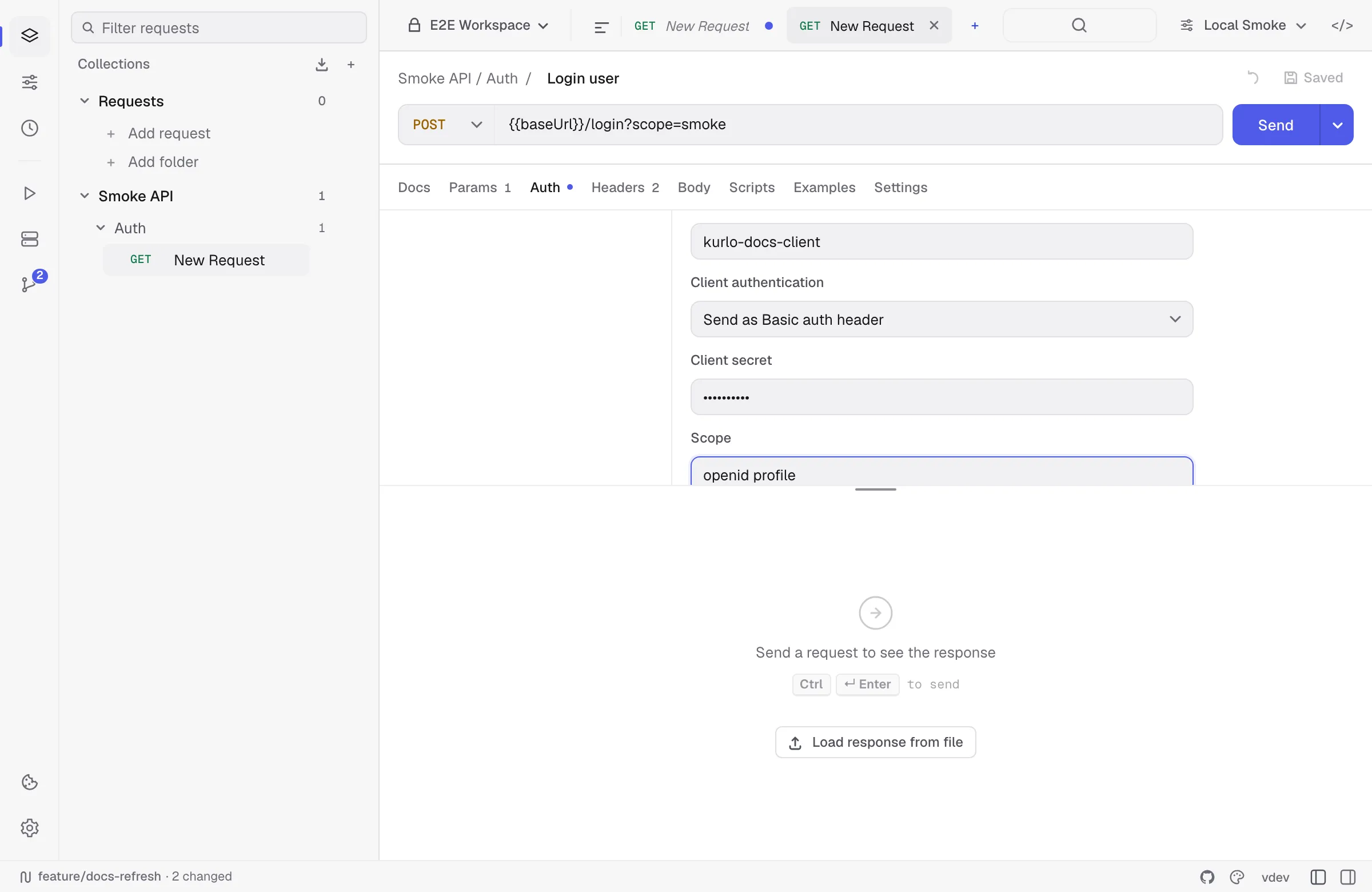
Task: Open the GitHub icon in status bar
Action: coord(1207,877)
